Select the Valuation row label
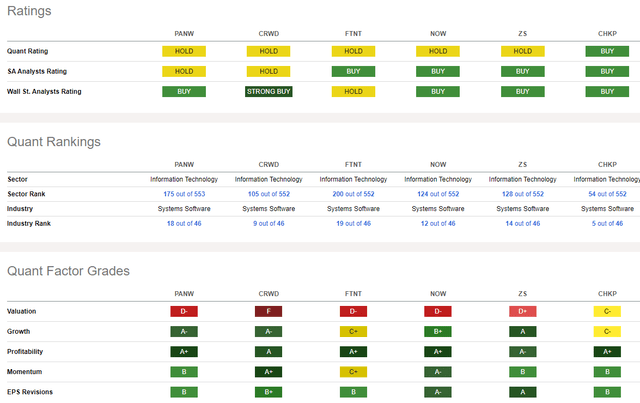640x403 pixels. click(22, 312)
